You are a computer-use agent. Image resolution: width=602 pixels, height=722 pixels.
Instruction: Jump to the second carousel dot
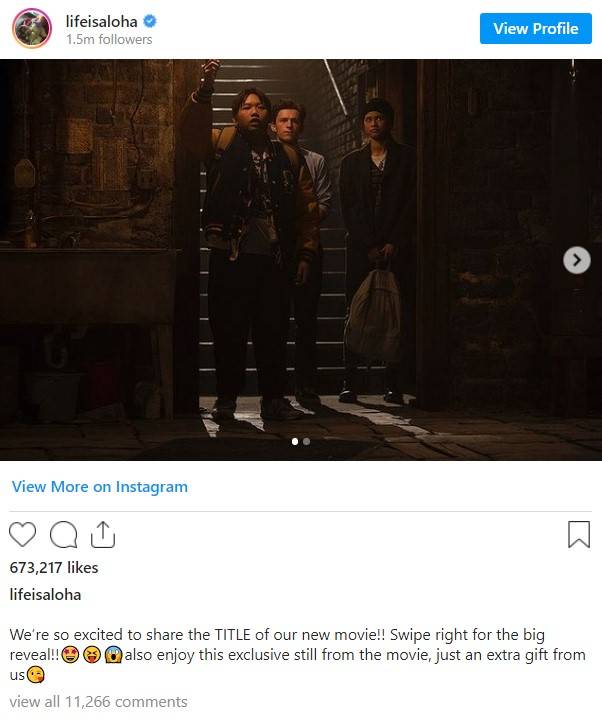(x=306, y=442)
